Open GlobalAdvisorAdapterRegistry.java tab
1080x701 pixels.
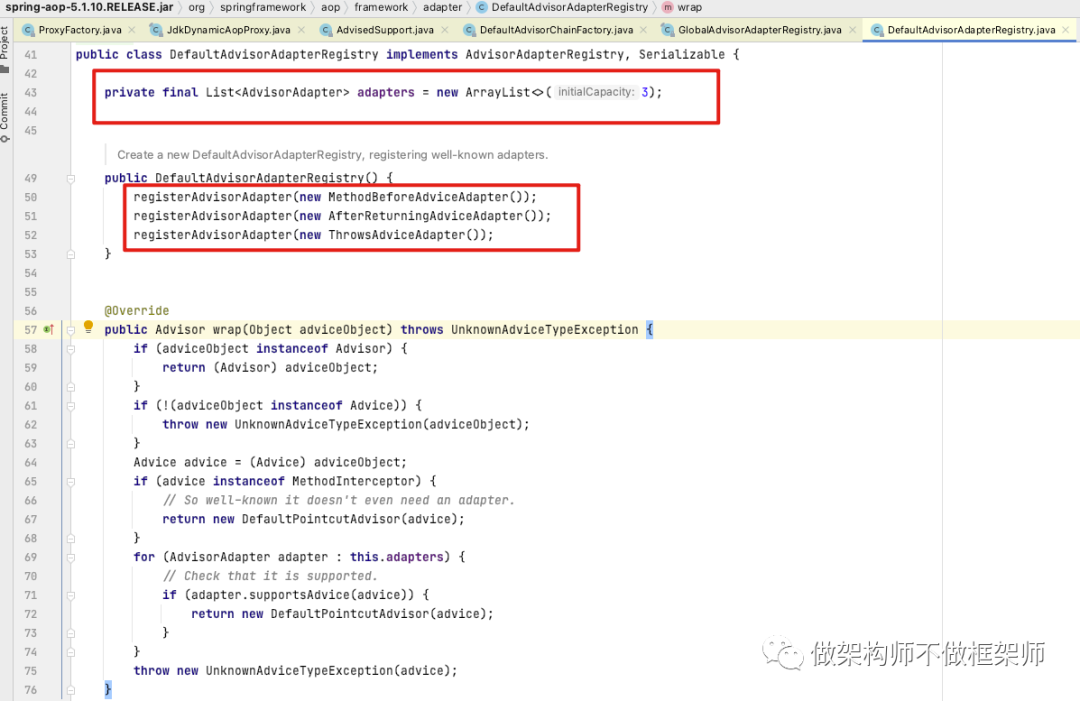point(760,30)
